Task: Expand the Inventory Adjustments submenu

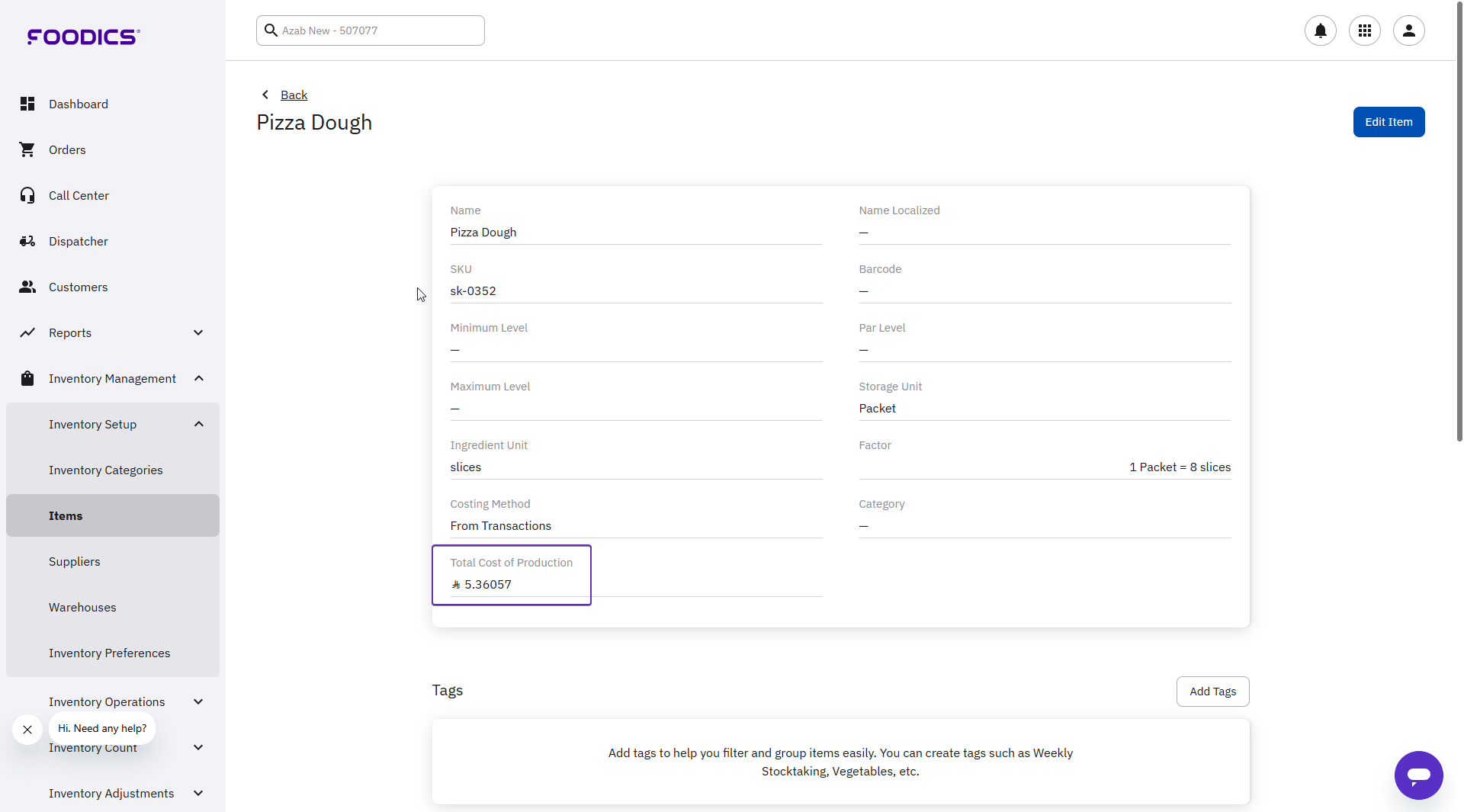Action: (x=198, y=793)
